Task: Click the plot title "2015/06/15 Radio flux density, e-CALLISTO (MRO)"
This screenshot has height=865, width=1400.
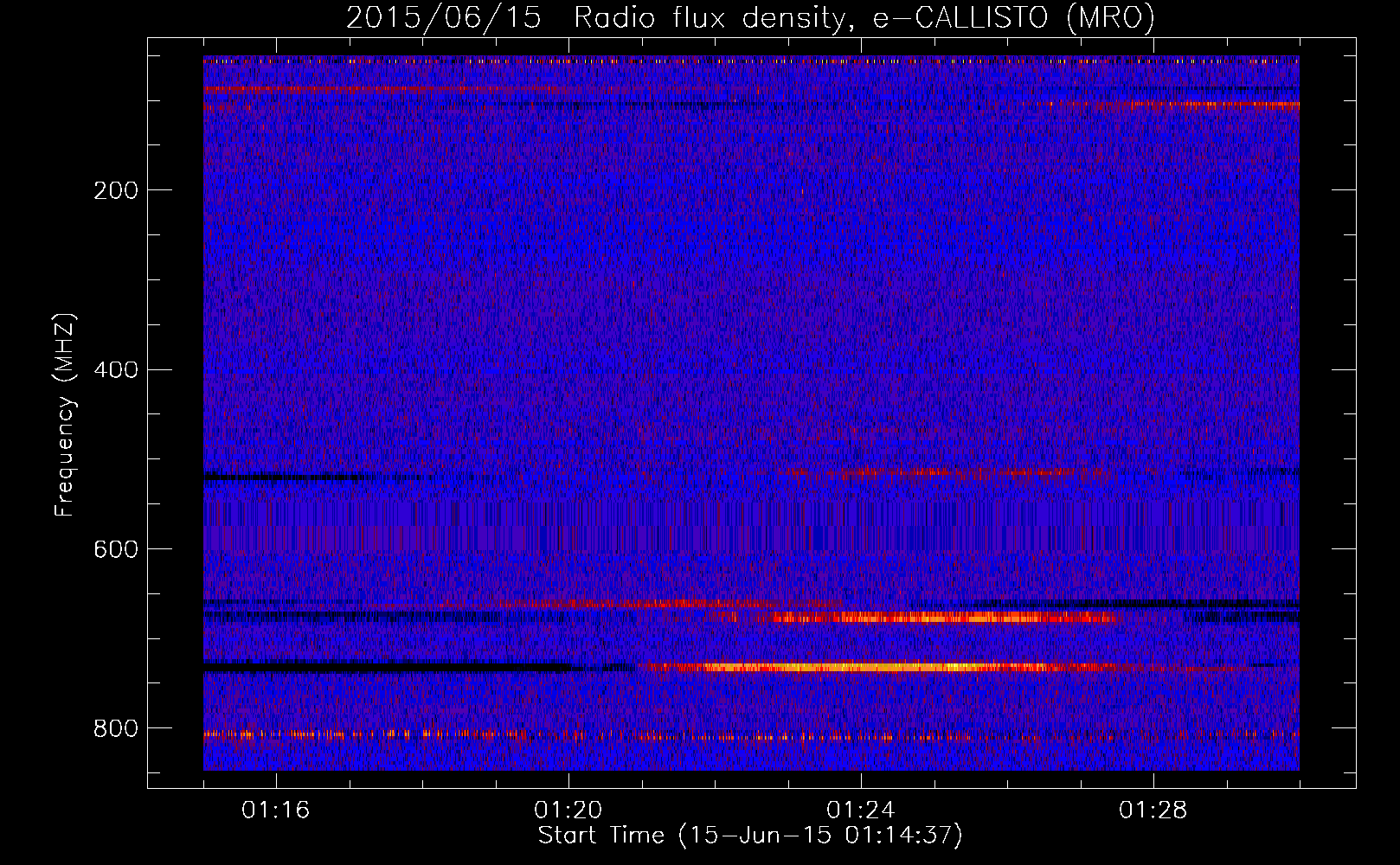Action: 750,17
